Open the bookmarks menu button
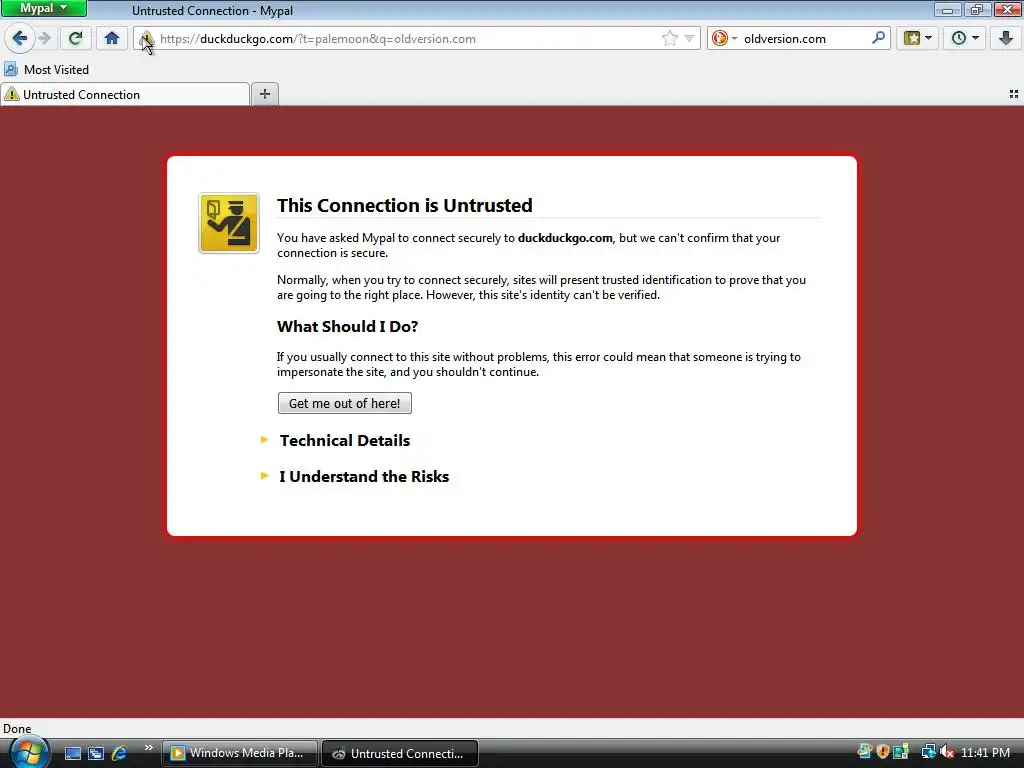This screenshot has height=768, width=1024. point(918,39)
